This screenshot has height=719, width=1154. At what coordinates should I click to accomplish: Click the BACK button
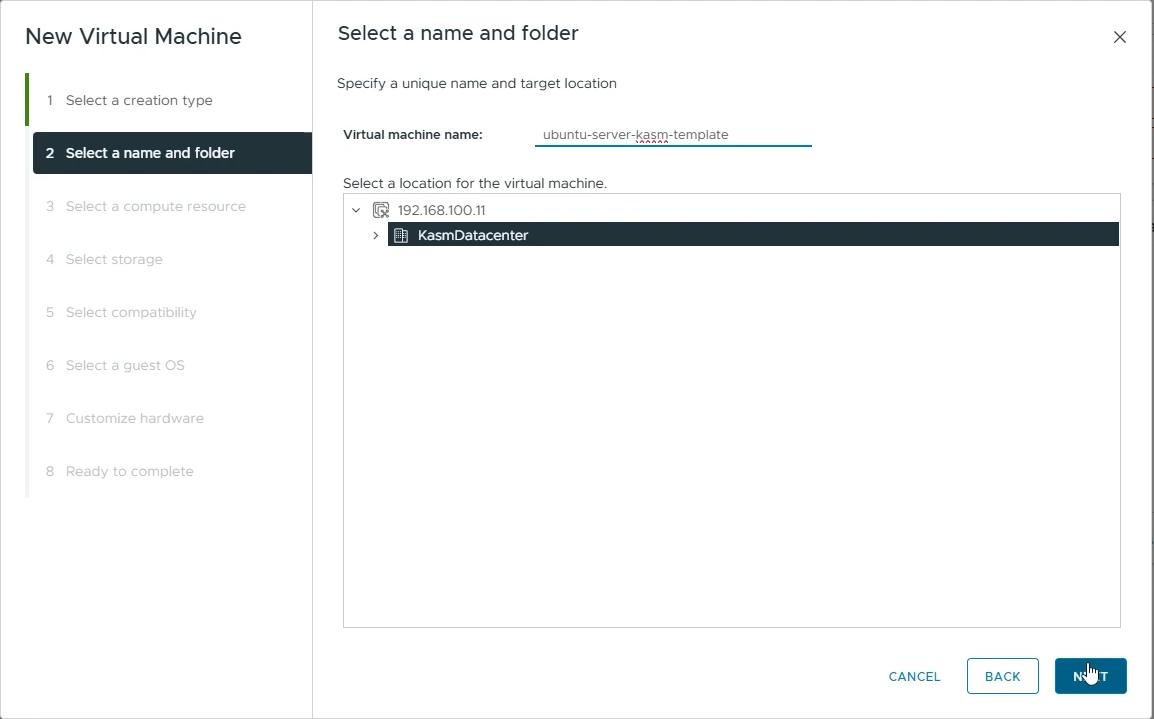point(1002,676)
